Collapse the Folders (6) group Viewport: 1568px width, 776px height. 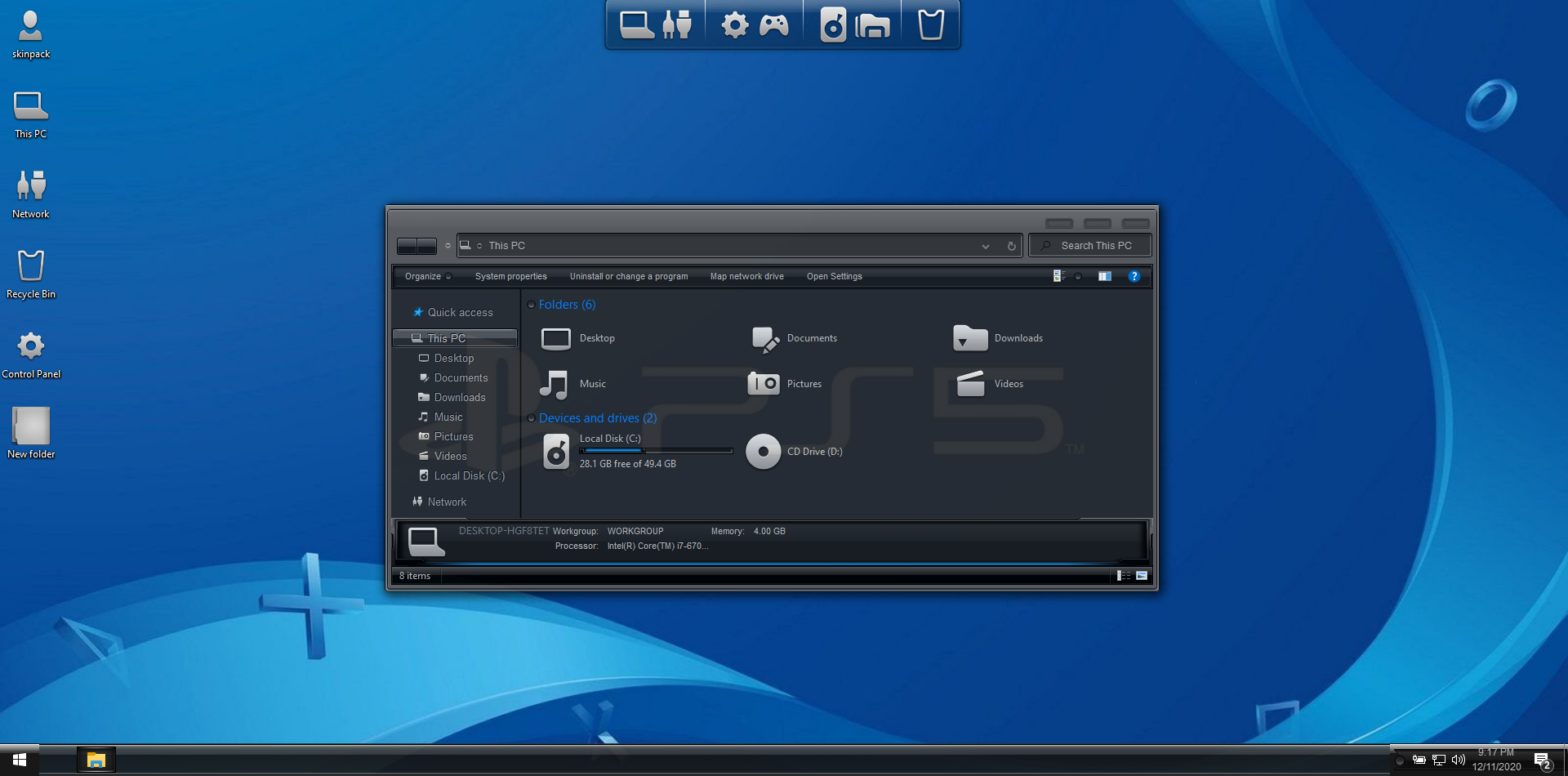click(532, 305)
